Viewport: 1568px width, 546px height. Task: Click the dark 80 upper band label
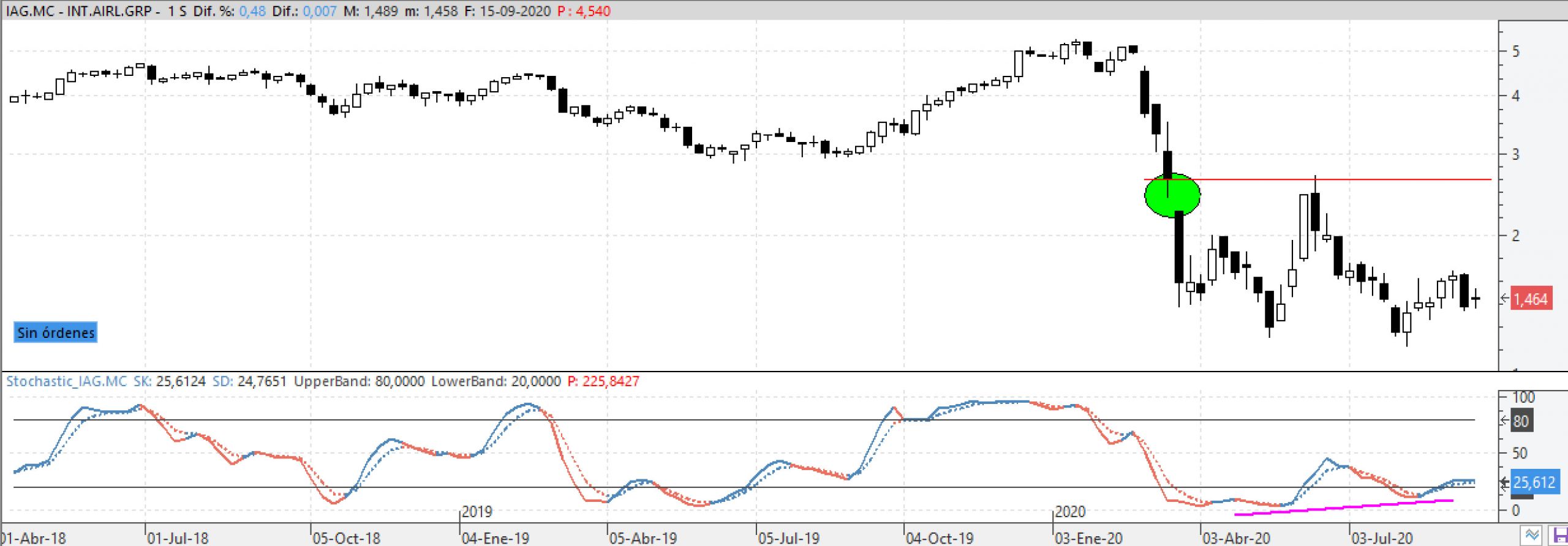click(1521, 421)
